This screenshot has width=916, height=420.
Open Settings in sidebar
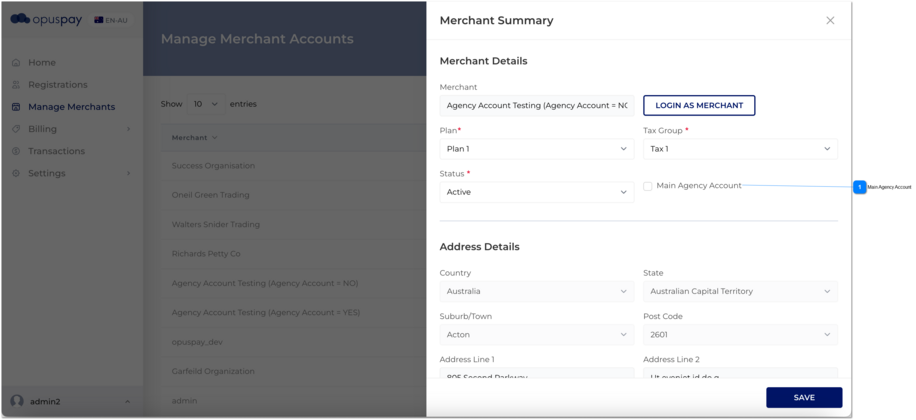pos(47,173)
